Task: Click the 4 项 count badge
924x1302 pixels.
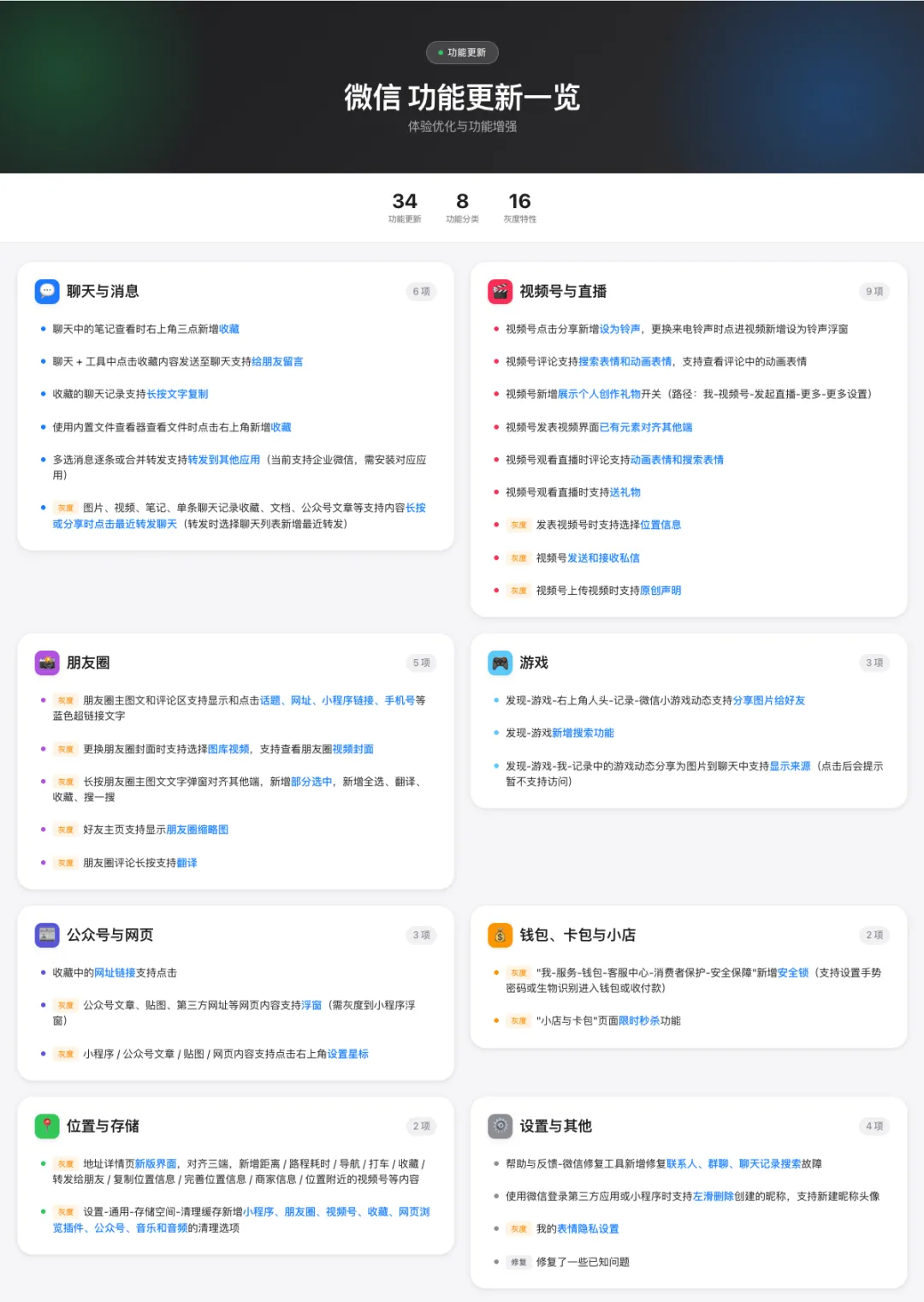Action: coord(874,1126)
